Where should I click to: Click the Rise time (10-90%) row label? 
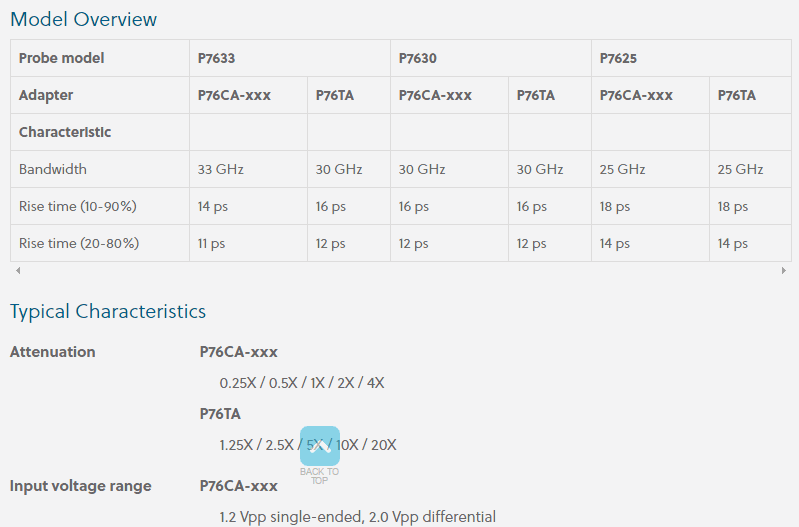(x=77, y=206)
